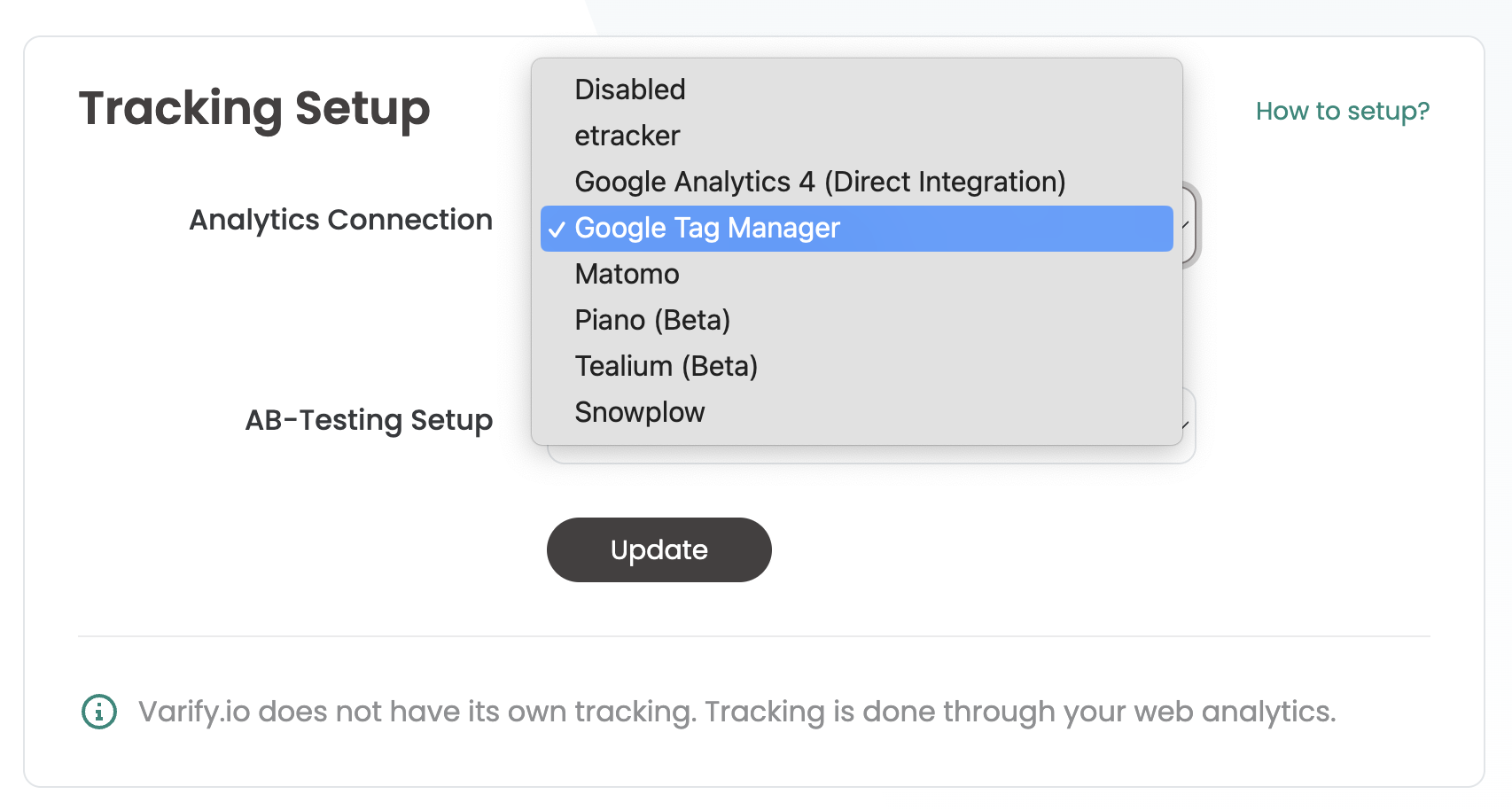The width and height of the screenshot is (1512, 810).
Task: Select Piano (Beta) option
Action: (x=856, y=320)
